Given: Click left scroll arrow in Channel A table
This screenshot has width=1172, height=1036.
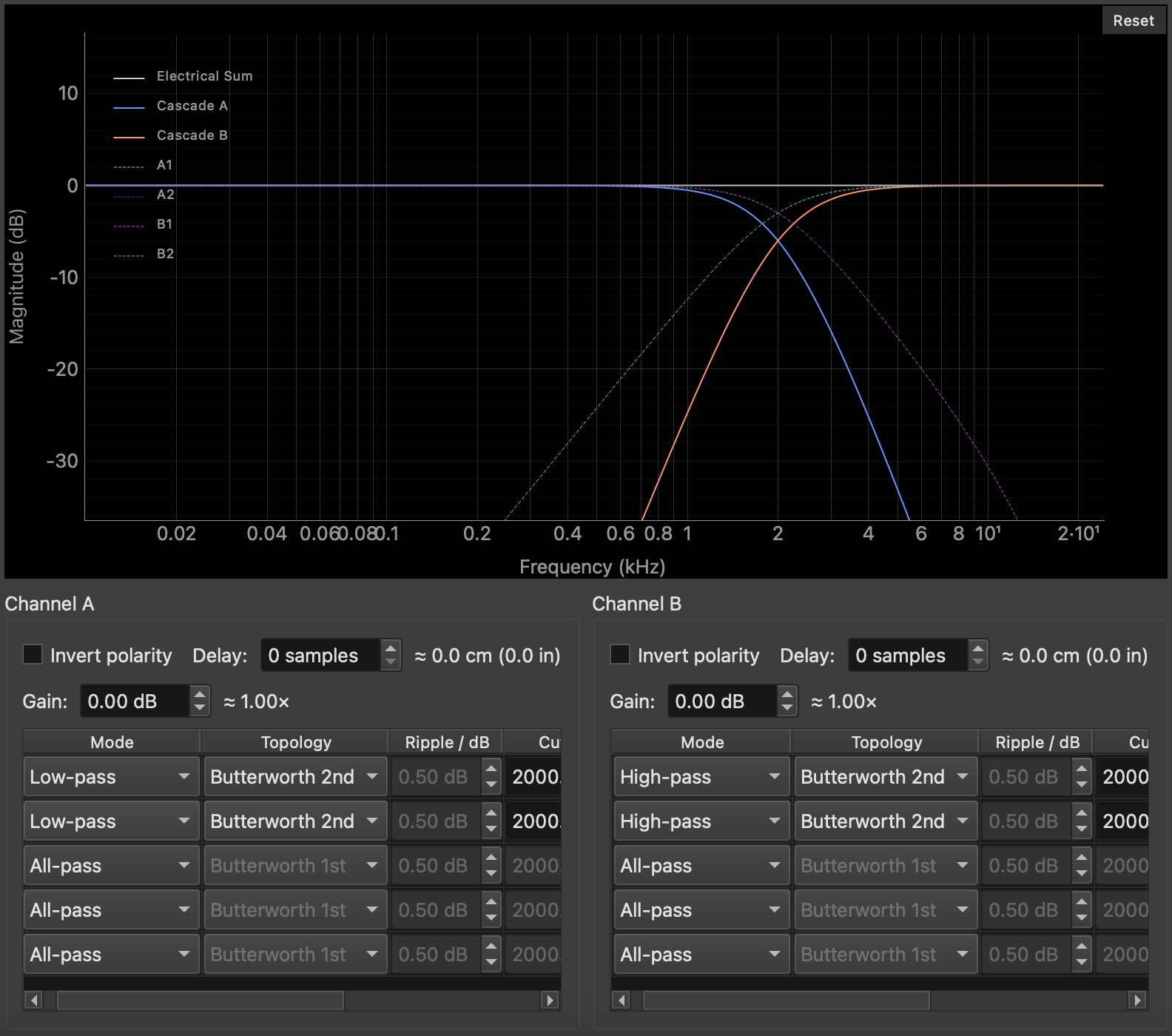Looking at the screenshot, I should [33, 1000].
